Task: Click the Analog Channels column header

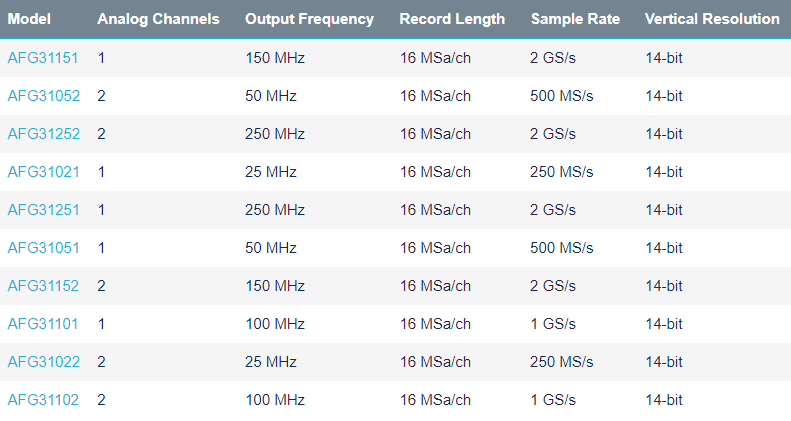Action: [x=158, y=19]
